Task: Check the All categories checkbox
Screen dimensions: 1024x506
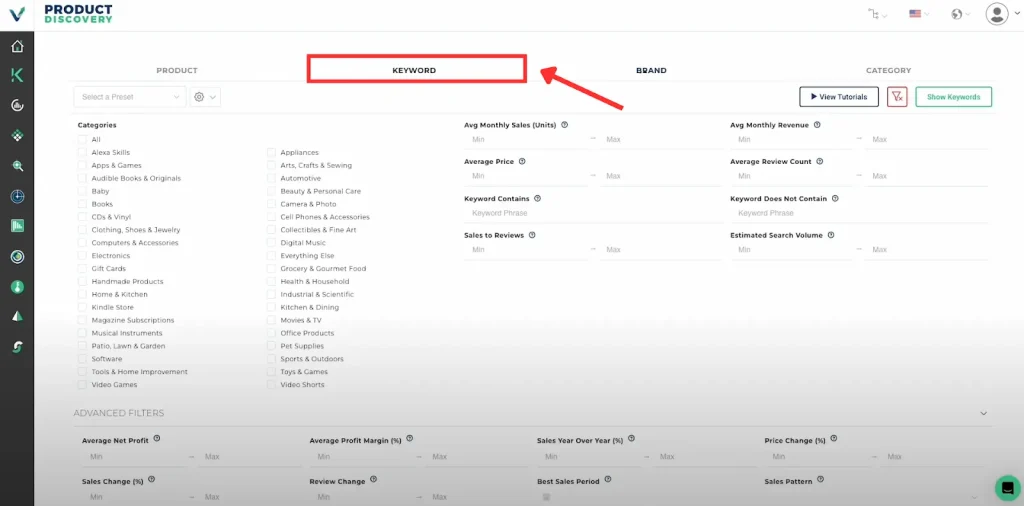Action: (82, 140)
